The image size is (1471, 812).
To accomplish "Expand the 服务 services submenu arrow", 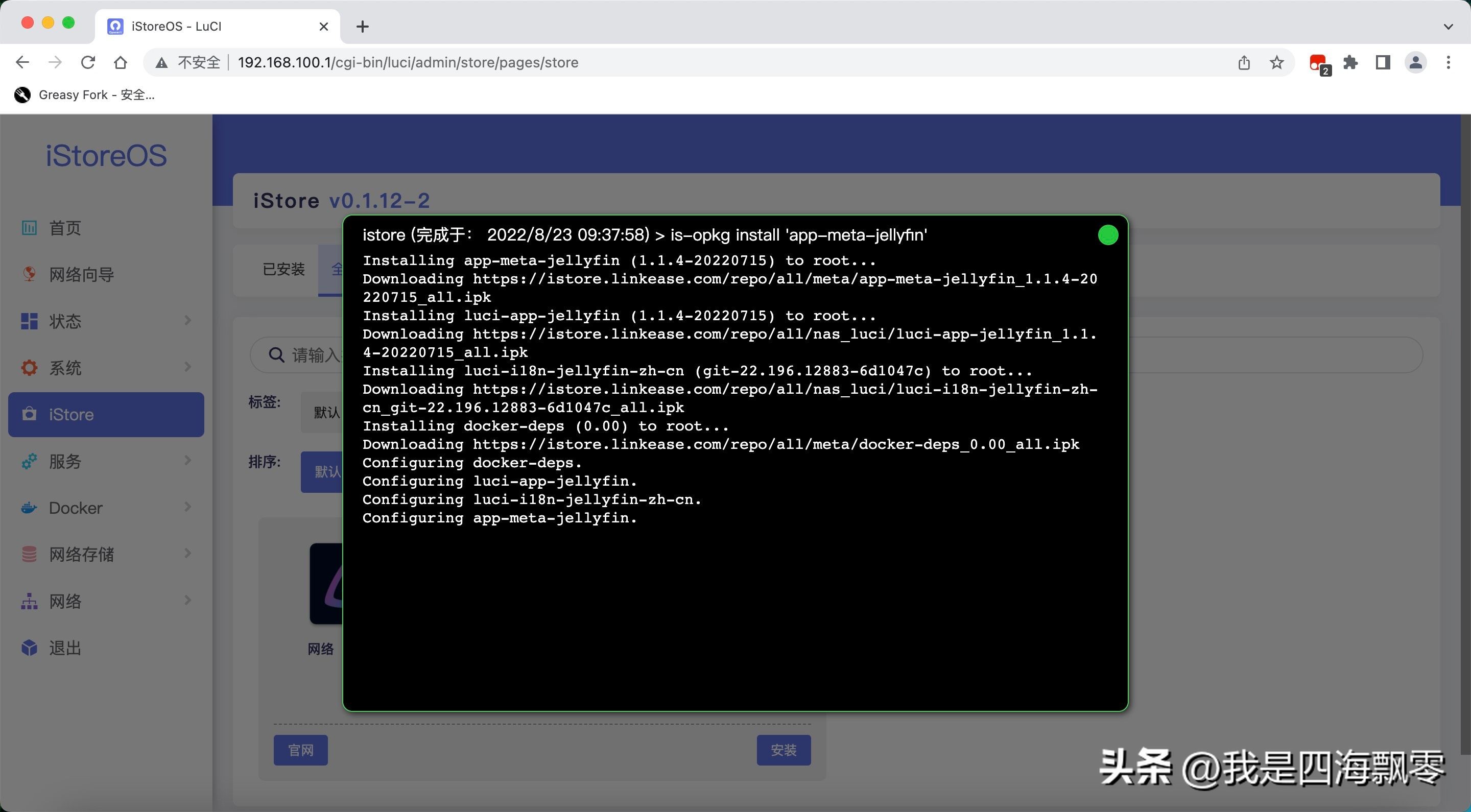I will tap(187, 460).
